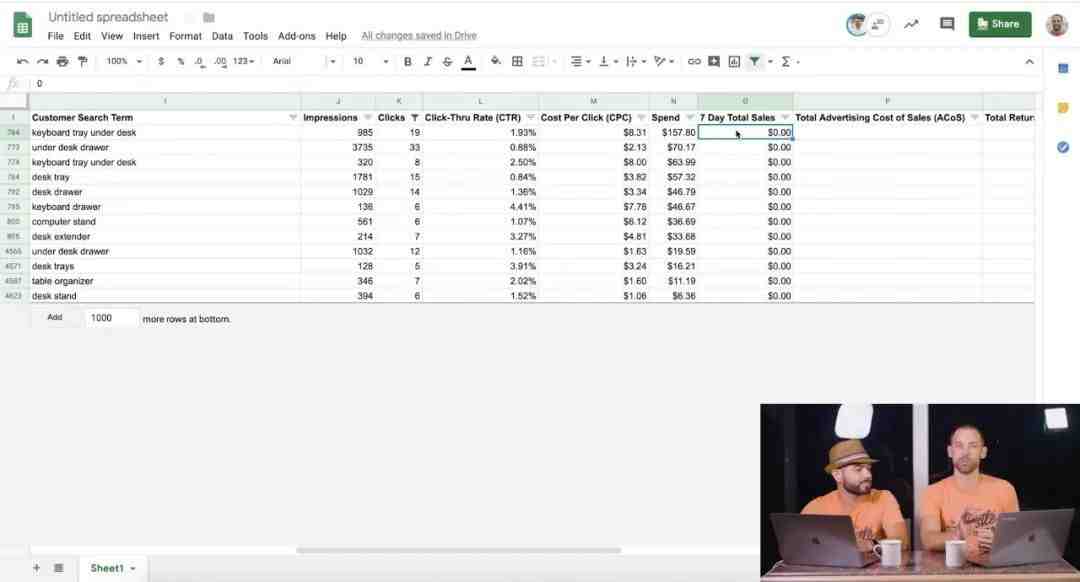Open the Keep notes side panel icon

(x=1063, y=107)
